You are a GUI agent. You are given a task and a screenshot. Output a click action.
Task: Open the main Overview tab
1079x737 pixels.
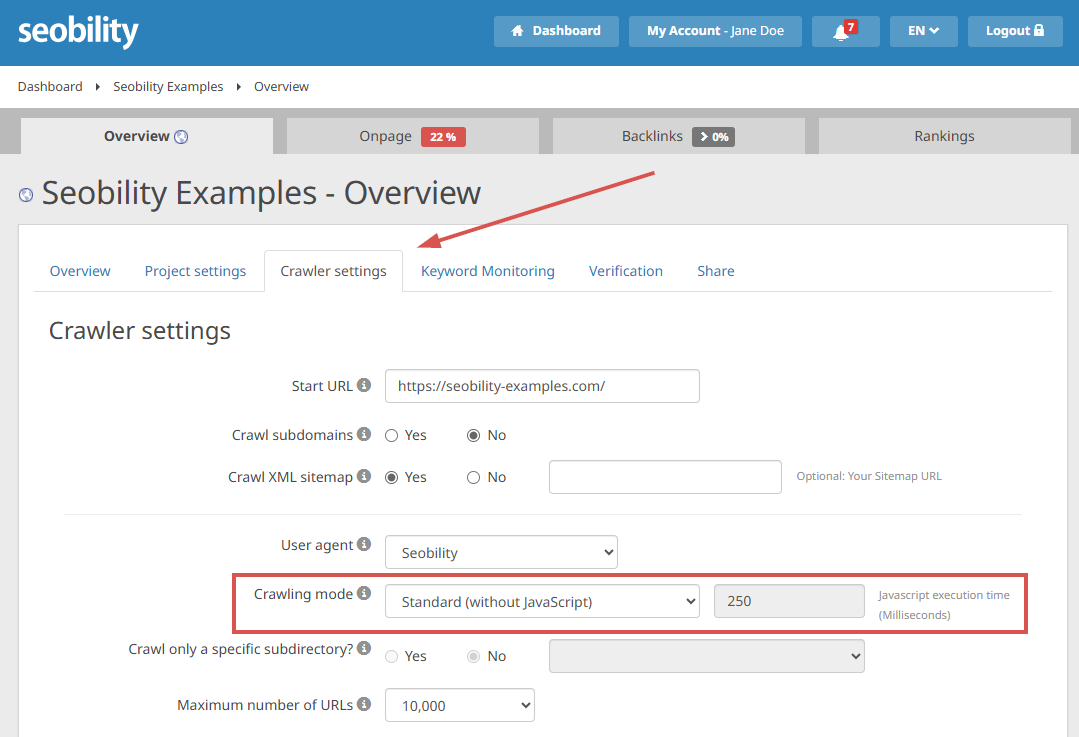147,136
